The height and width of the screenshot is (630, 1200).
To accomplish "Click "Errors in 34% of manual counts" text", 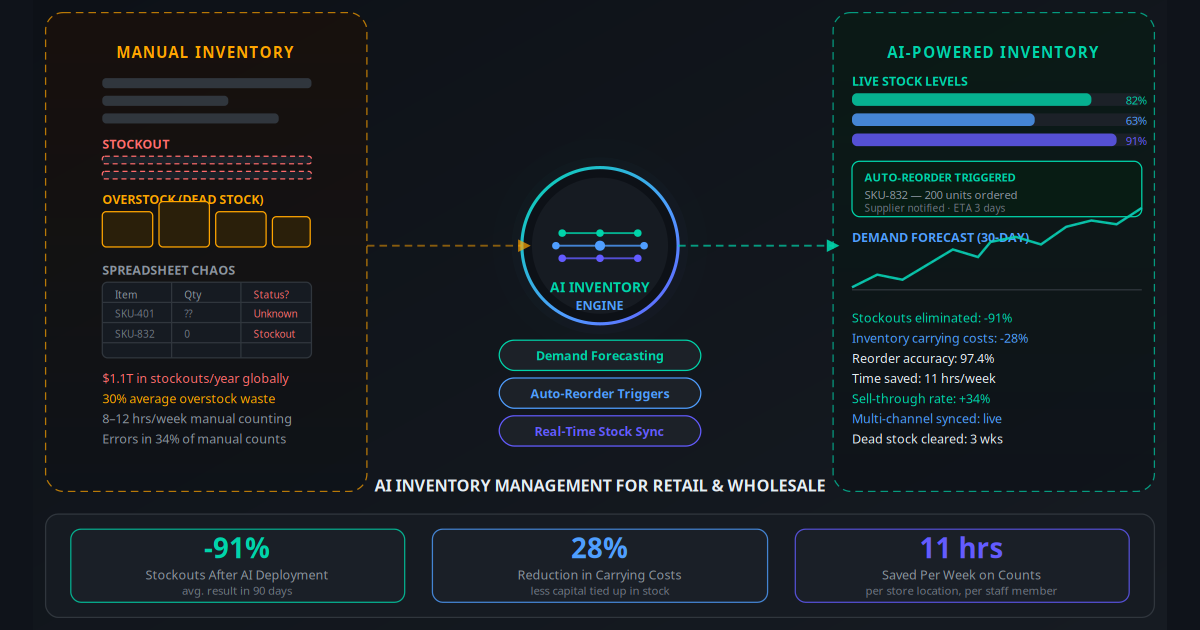I will click(194, 439).
